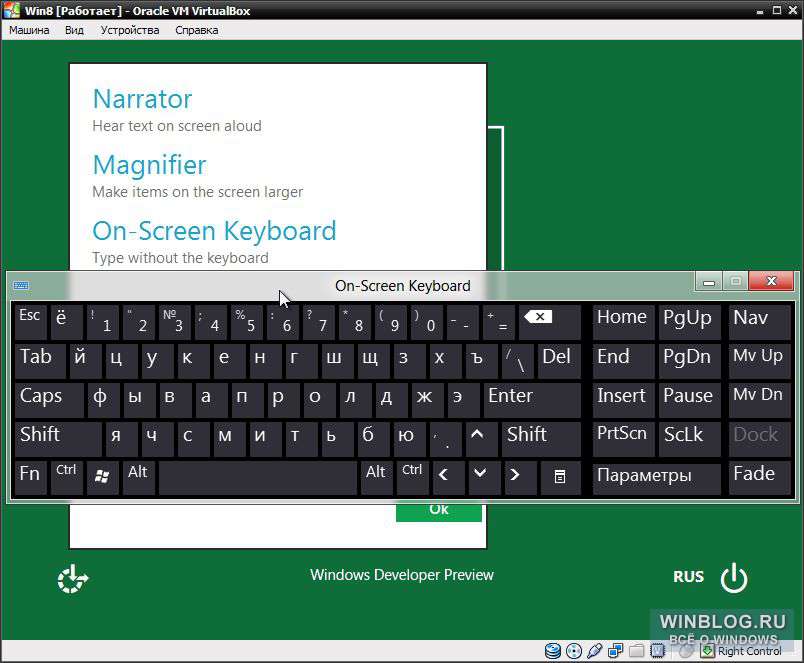The height and width of the screenshot is (663, 804).
Task: Click the green Ok button
Action: point(439,512)
